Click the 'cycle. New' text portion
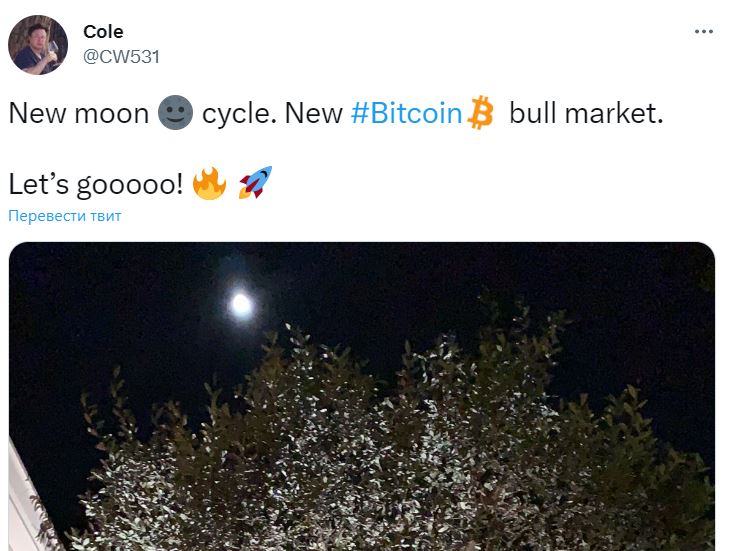 click(272, 113)
